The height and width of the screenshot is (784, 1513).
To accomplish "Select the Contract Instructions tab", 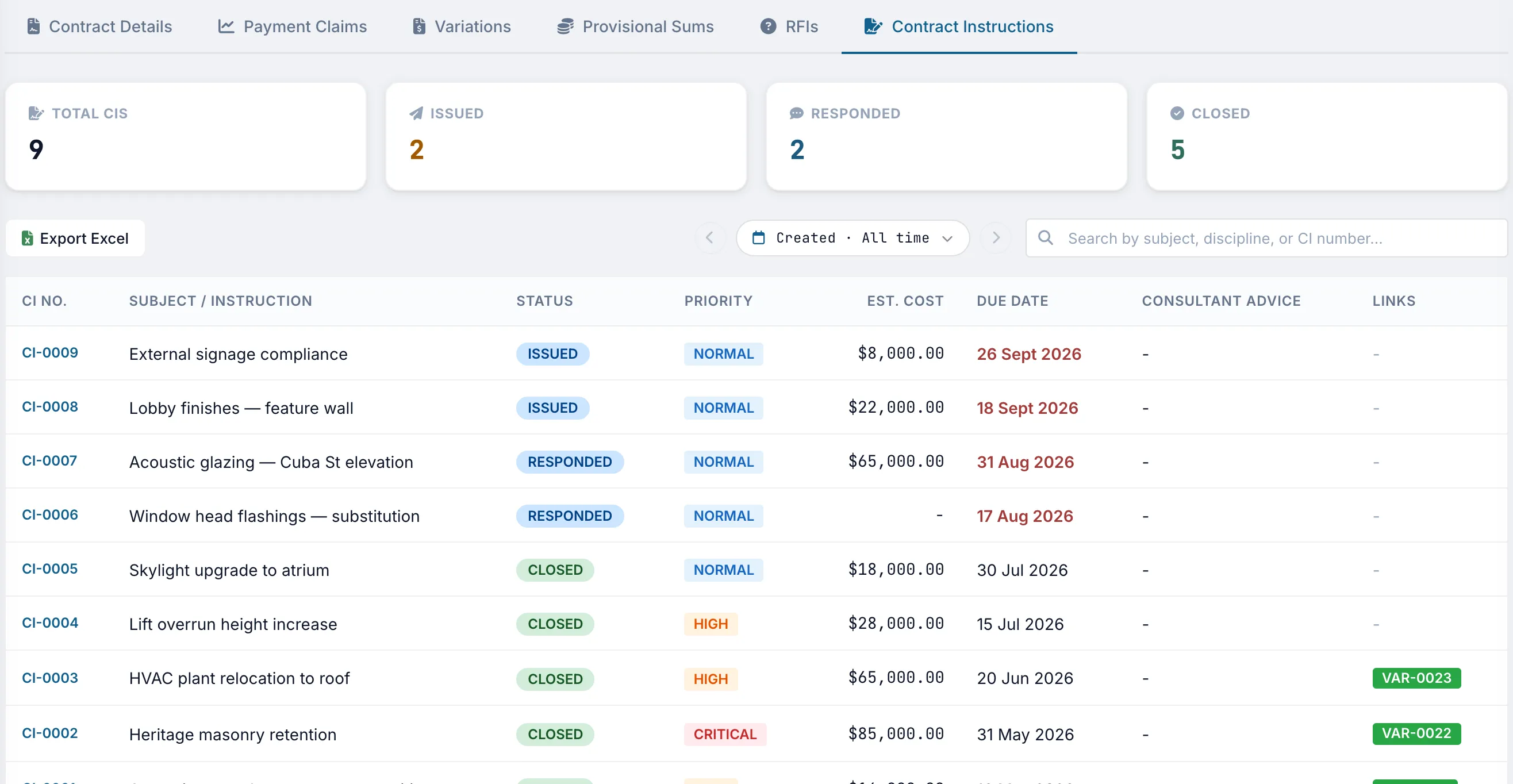I will tap(959, 26).
